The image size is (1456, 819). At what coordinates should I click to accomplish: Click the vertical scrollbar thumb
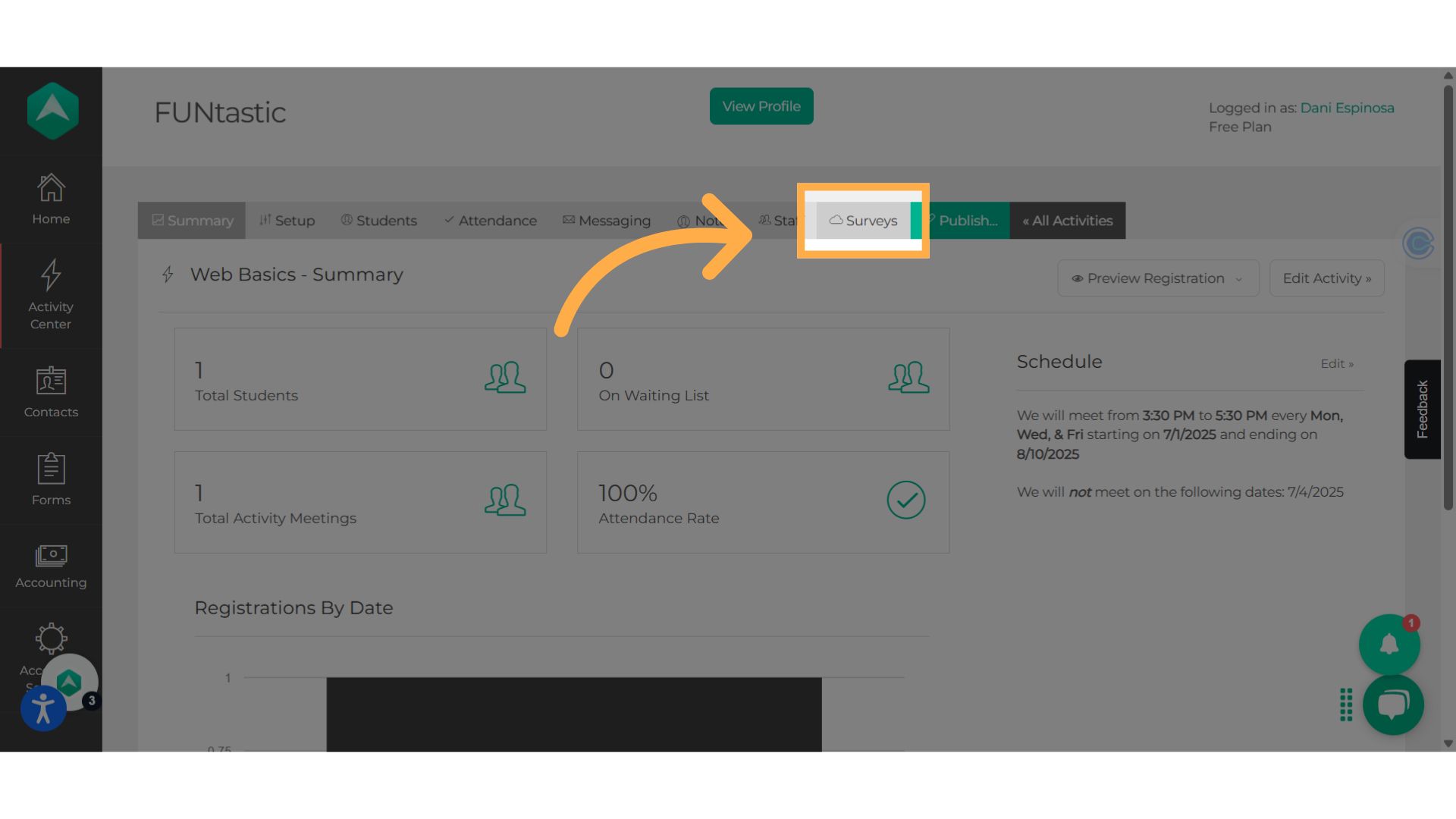pyautogui.click(x=1448, y=297)
